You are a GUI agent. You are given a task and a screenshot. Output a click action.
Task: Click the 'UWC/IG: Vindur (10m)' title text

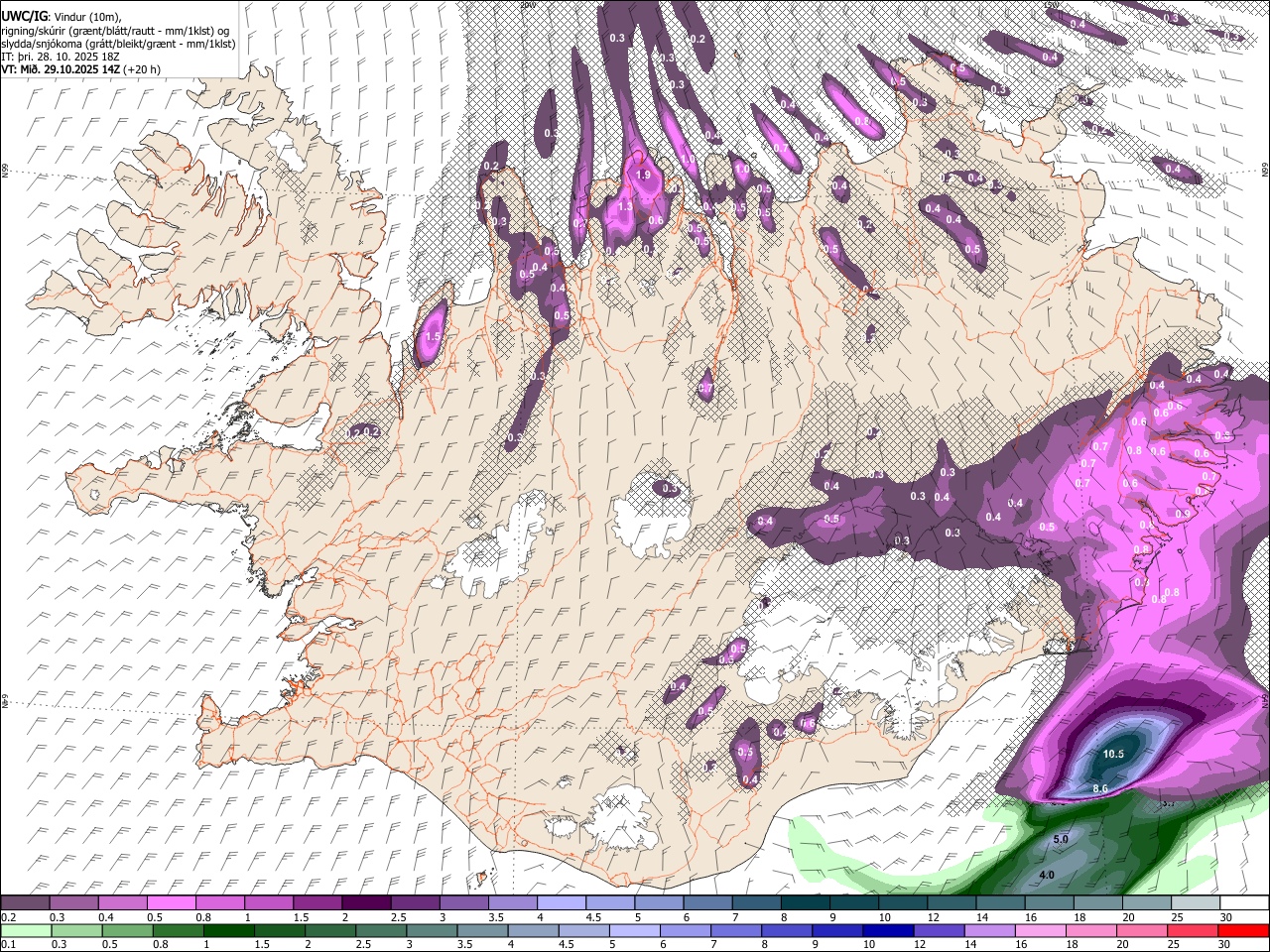(61, 16)
